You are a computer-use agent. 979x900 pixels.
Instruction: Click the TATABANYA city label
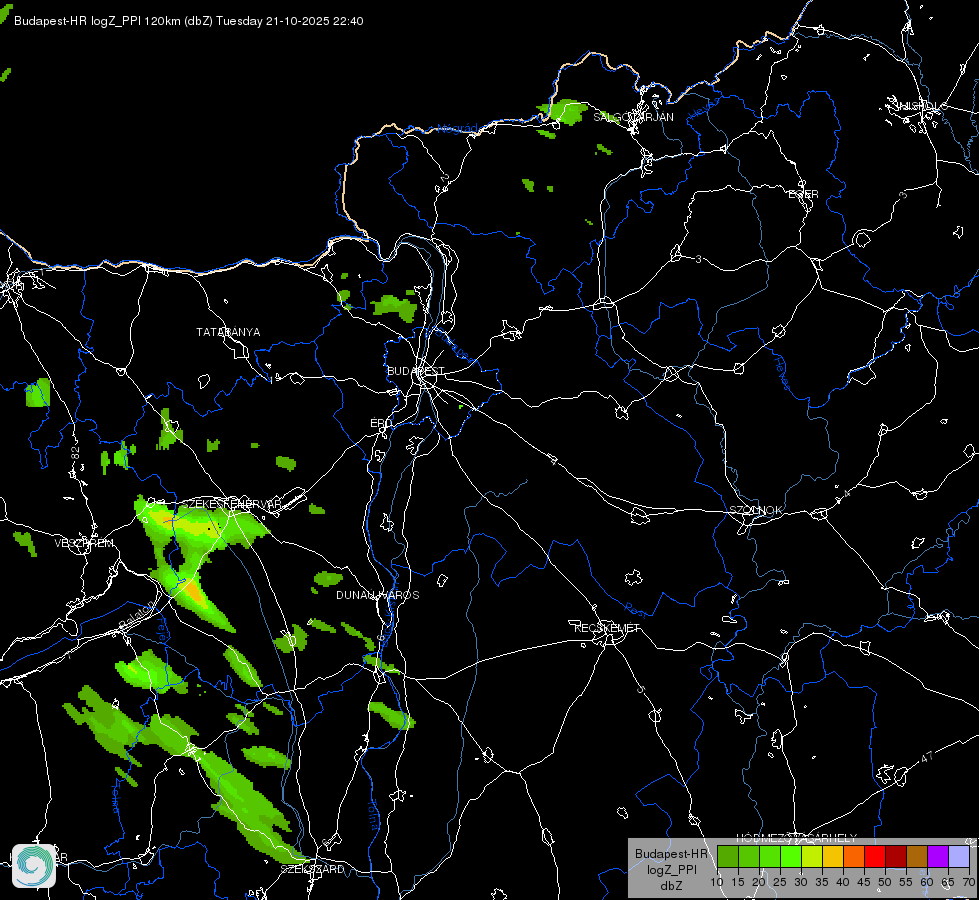228,332
